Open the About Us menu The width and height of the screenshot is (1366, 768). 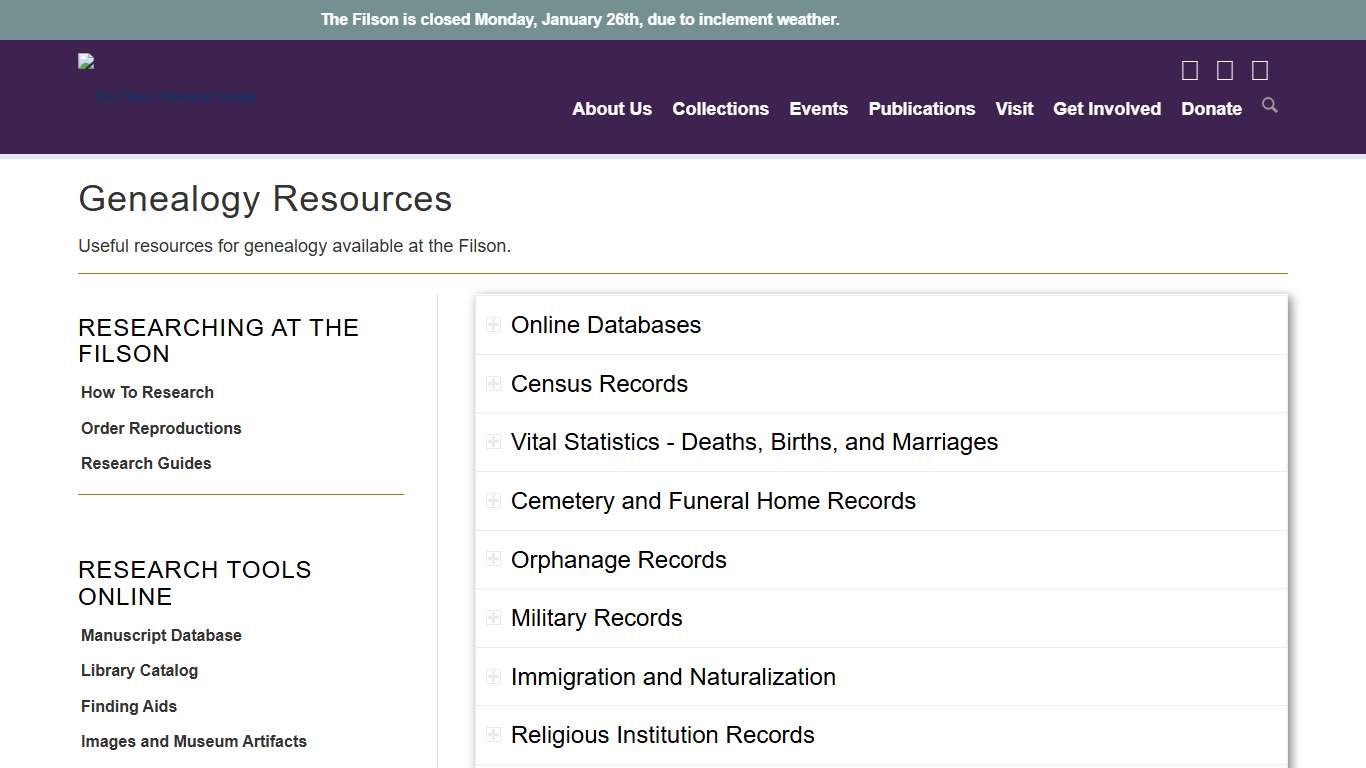(x=611, y=109)
